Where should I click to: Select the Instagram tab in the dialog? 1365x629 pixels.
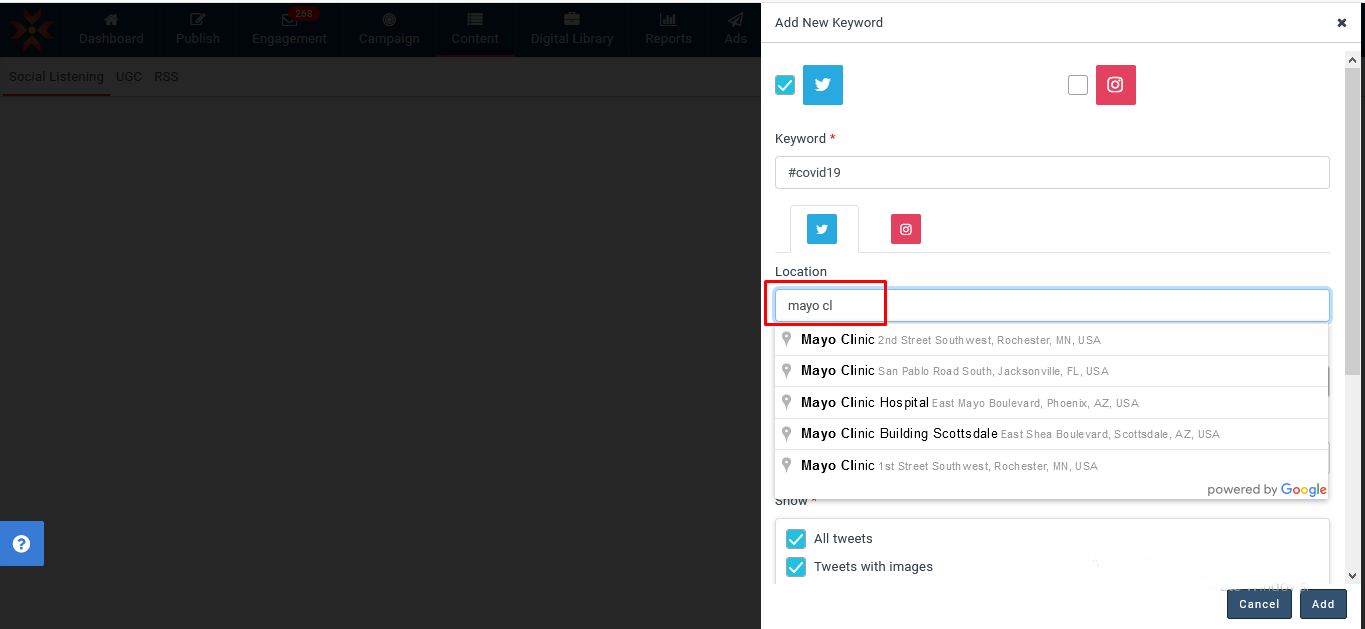[x=905, y=228]
